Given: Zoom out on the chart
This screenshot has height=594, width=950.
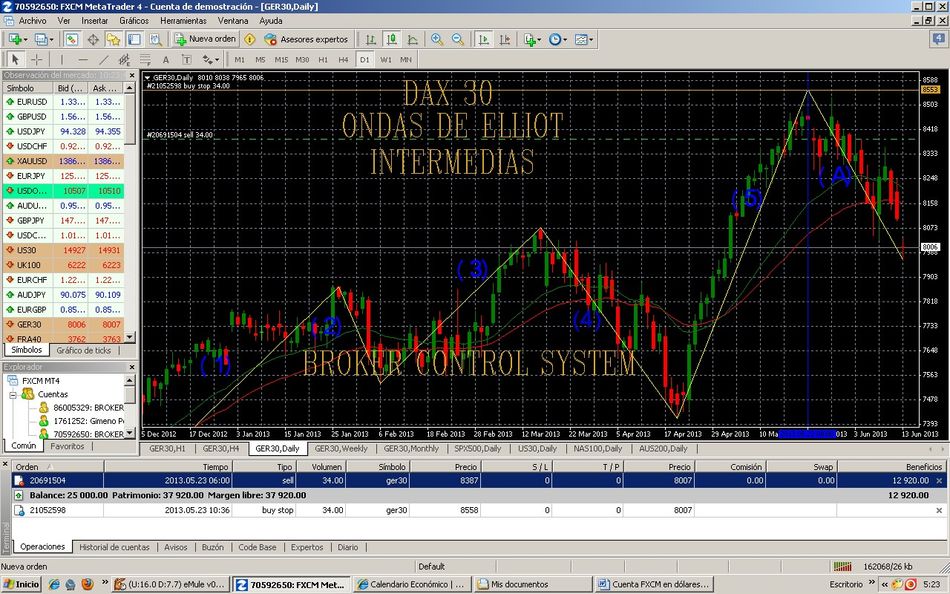Looking at the screenshot, I should 457,39.
